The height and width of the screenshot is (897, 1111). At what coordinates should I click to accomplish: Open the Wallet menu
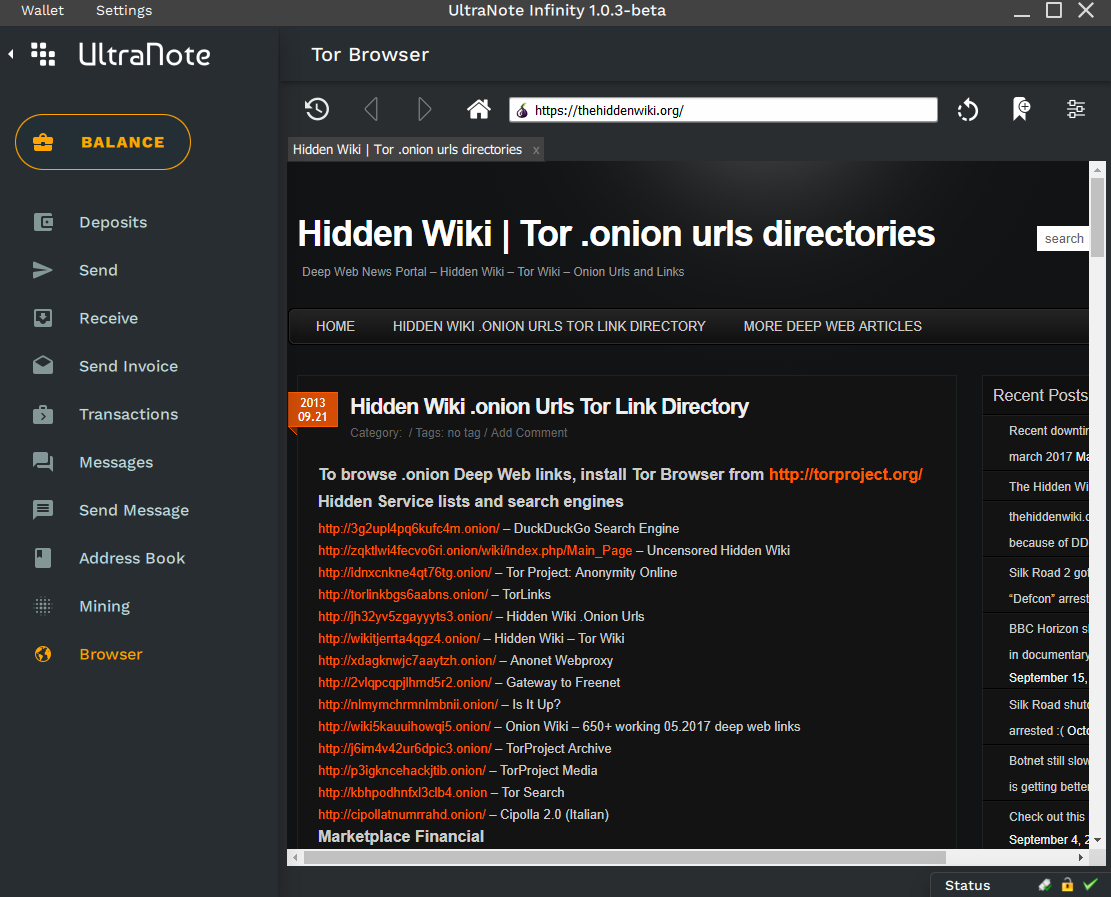(43, 11)
